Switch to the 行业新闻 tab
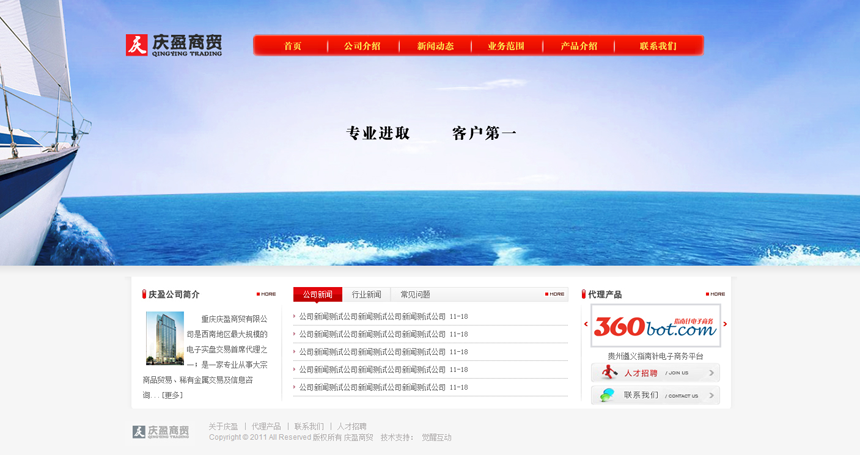860x455 pixels. point(366,295)
